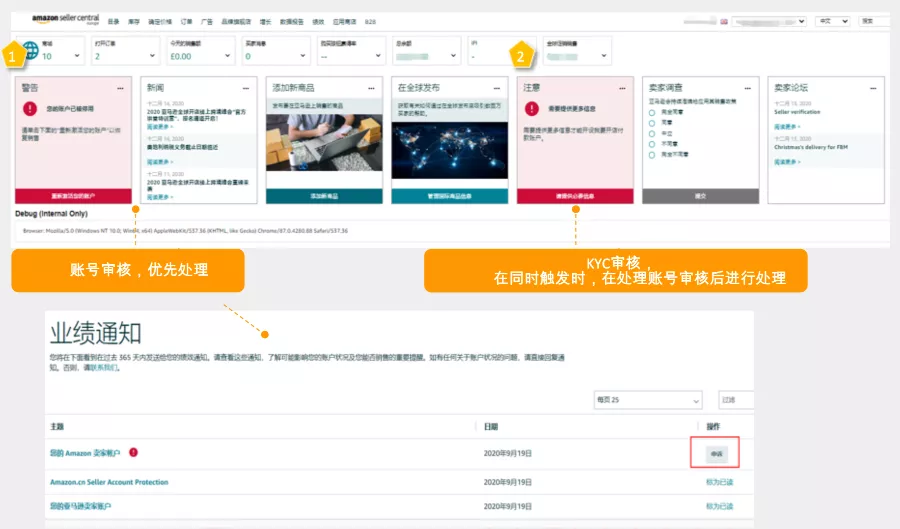Open the 您的亚马逊卖家账户 notification link
Screen dimensions: 900x529
coord(80,506)
